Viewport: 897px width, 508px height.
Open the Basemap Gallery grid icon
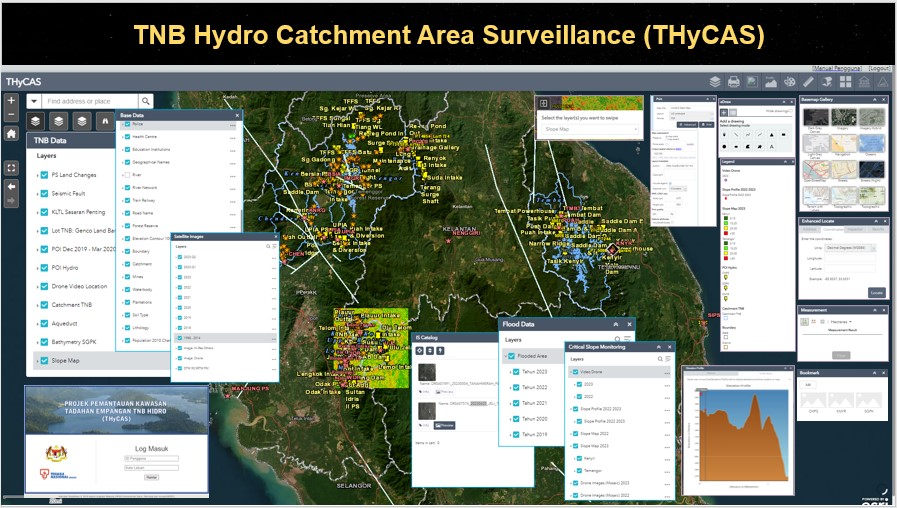pyautogui.click(x=846, y=82)
